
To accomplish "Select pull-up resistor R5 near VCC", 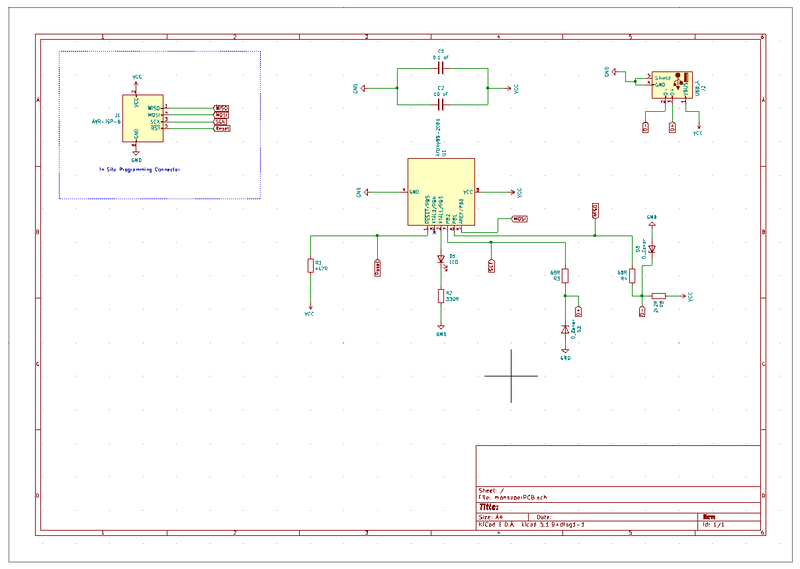I will (x=658, y=297).
